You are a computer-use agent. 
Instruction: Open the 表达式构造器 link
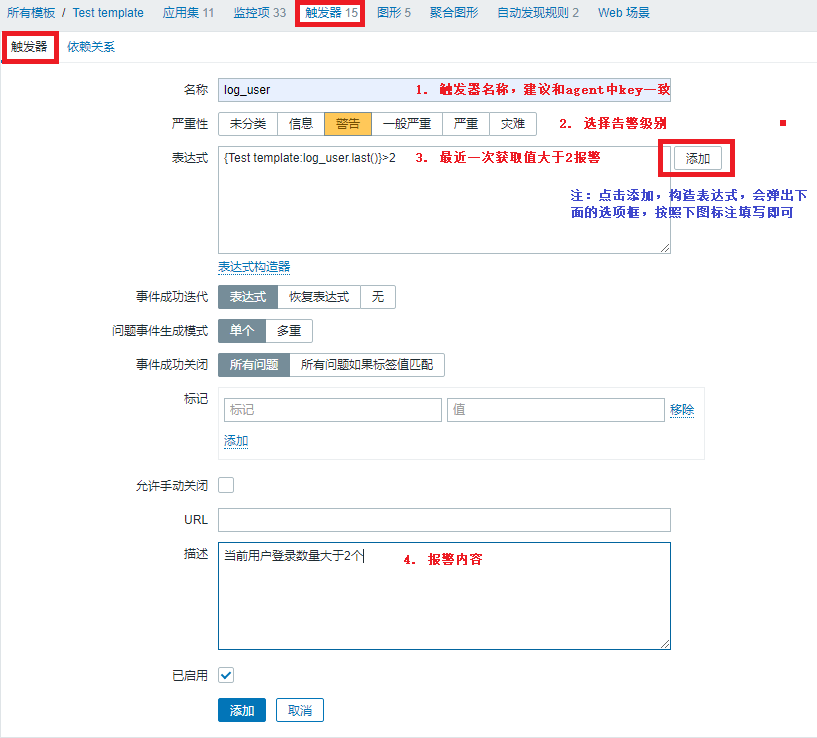254,267
